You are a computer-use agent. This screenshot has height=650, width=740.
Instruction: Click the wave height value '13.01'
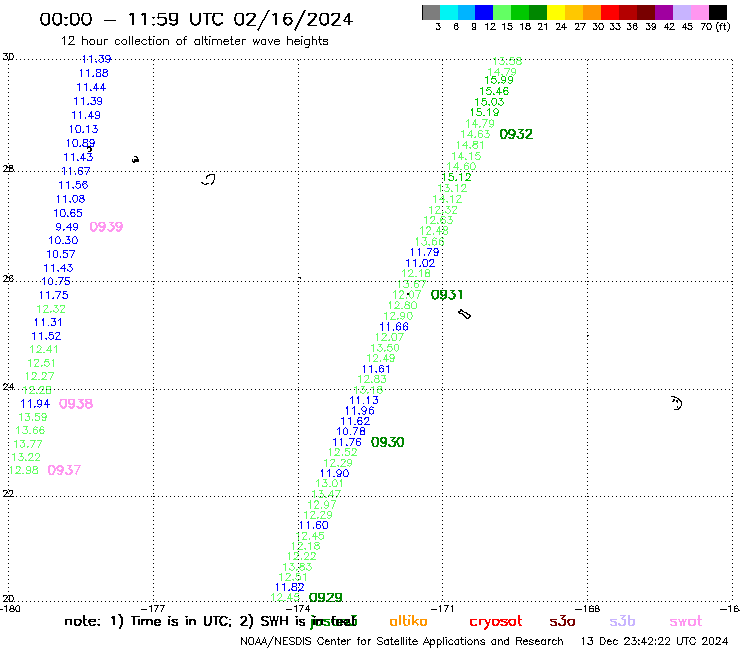tap(329, 483)
